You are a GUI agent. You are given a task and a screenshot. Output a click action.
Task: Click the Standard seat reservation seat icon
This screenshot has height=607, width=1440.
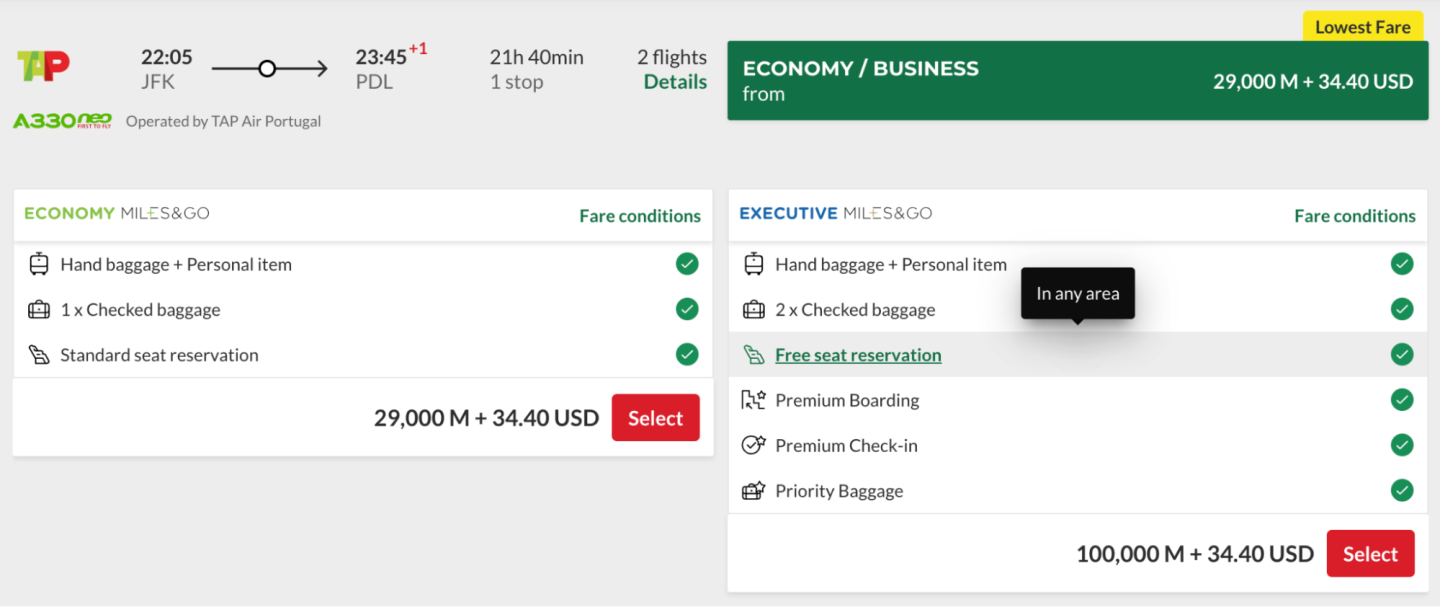point(39,355)
